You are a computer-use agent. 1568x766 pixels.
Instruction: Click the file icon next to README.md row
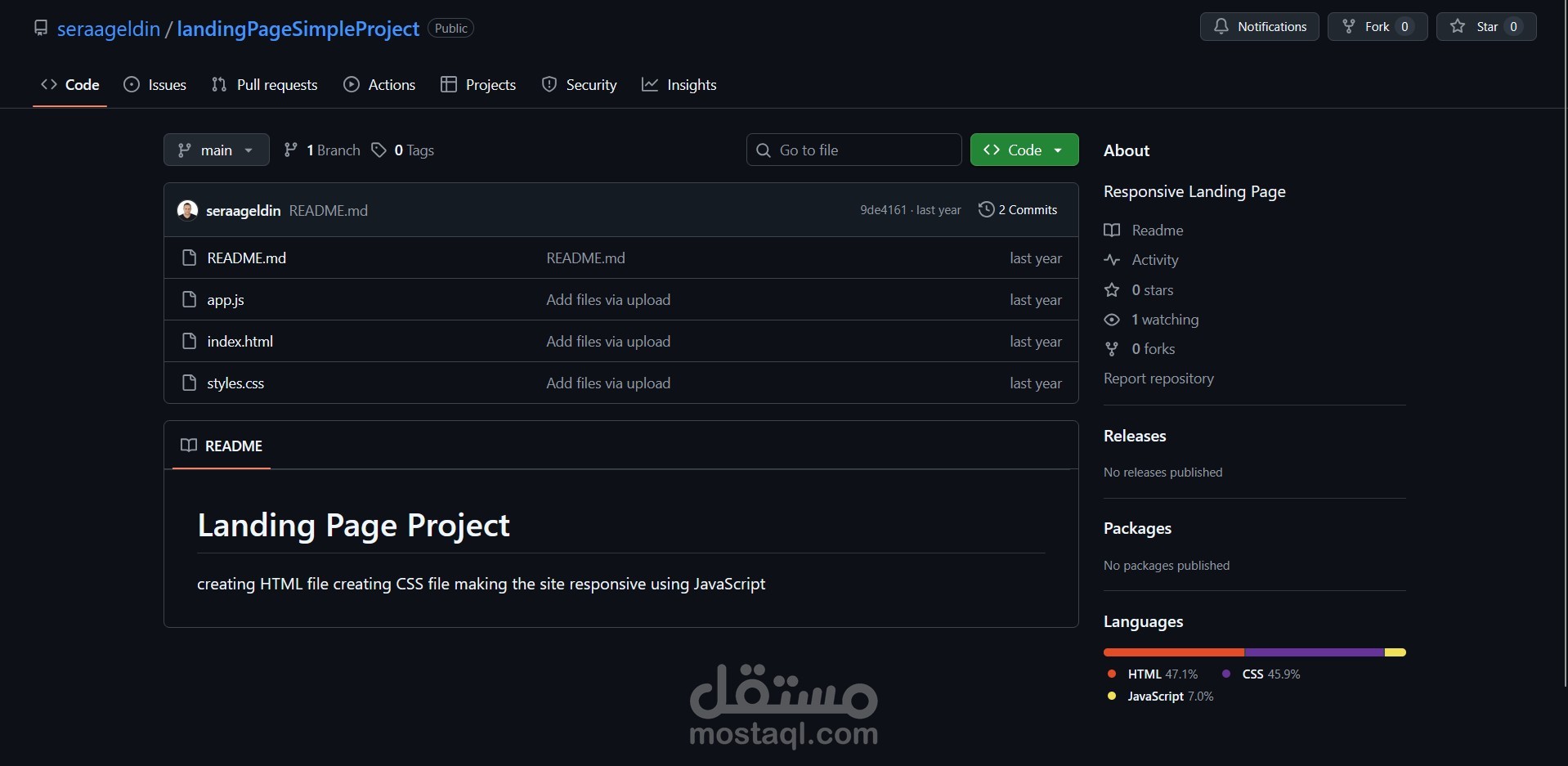[189, 258]
